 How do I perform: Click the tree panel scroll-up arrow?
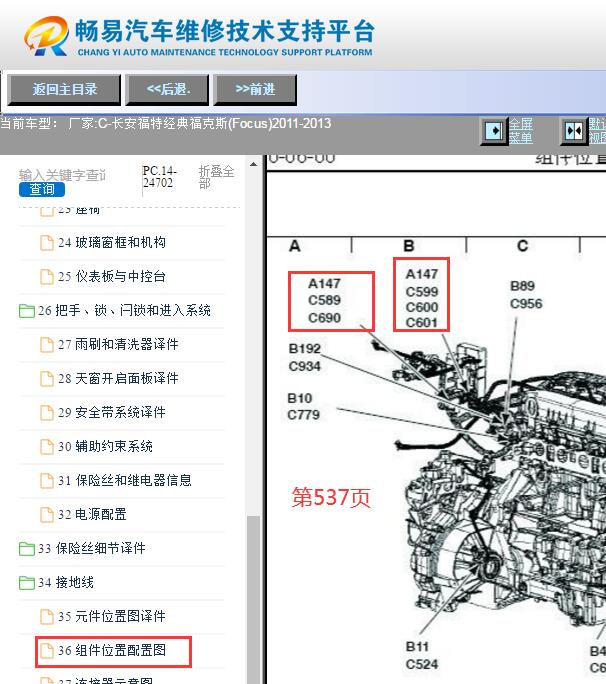(x=253, y=164)
